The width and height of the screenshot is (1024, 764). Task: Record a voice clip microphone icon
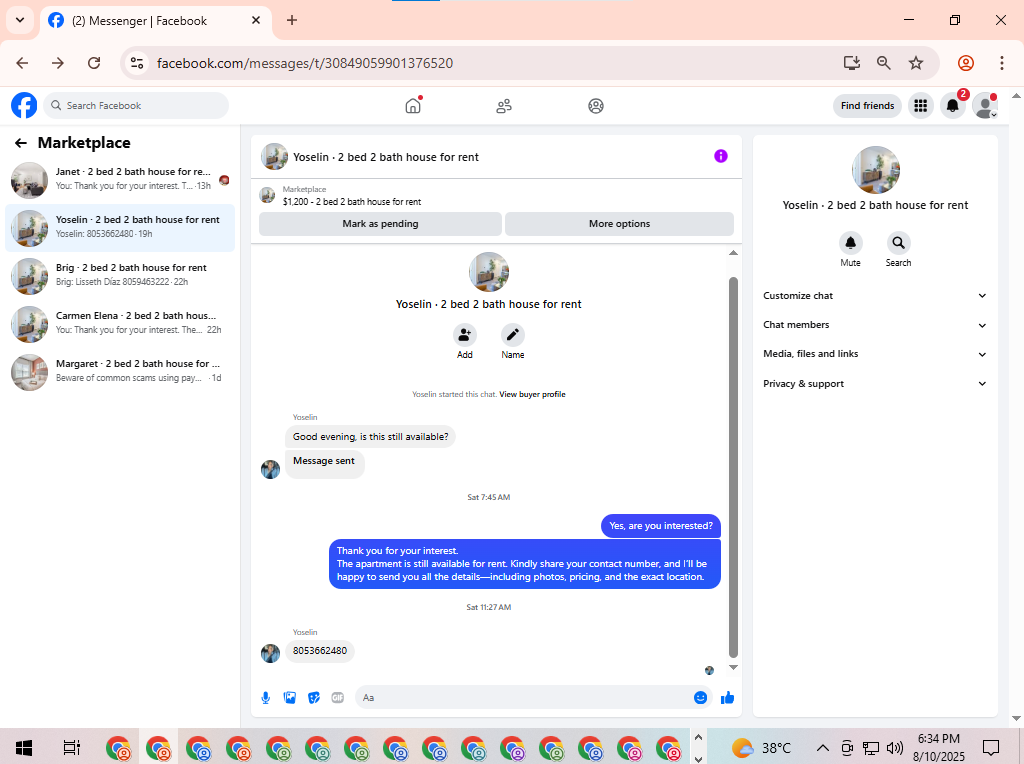click(266, 698)
